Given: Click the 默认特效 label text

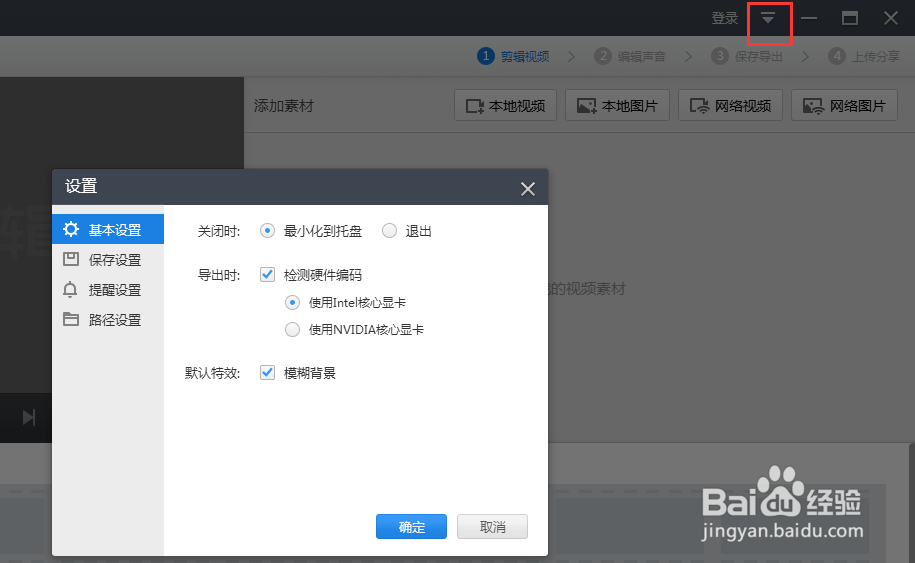Looking at the screenshot, I should [x=212, y=373].
